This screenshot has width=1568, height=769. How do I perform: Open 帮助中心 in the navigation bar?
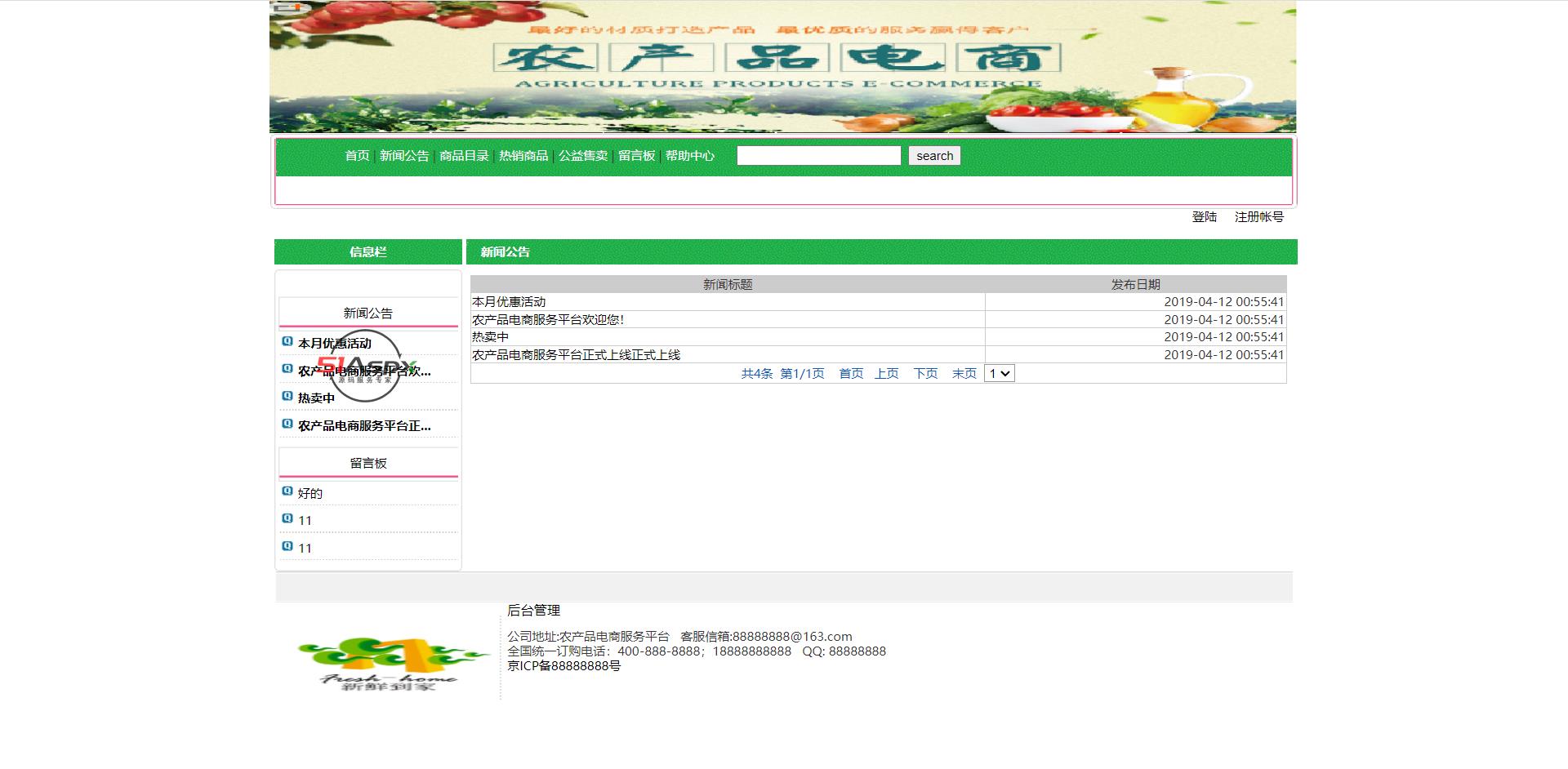690,156
